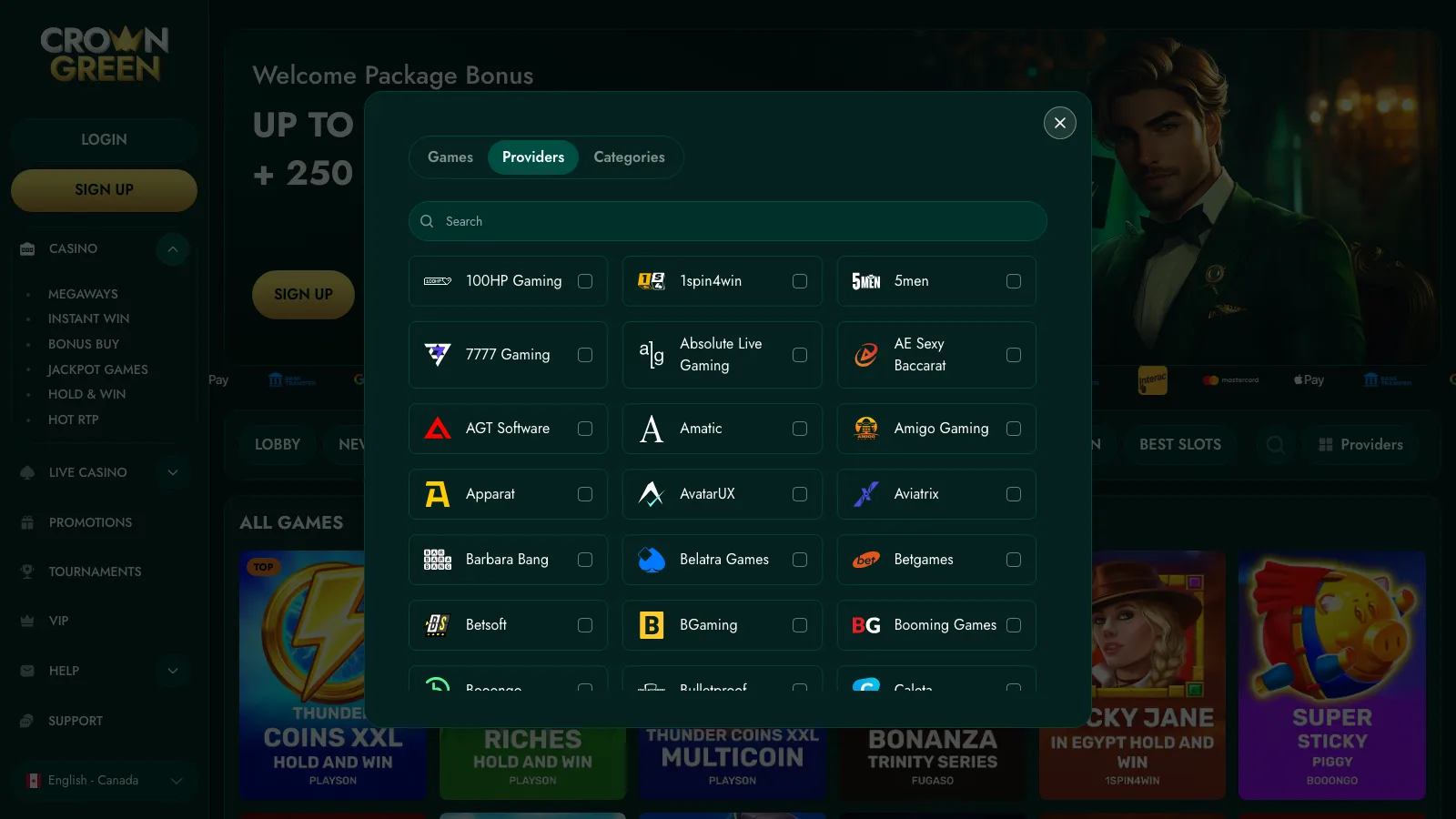Viewport: 1456px width, 819px height.
Task: Click the BGaming yellow B logo
Action: click(x=652, y=625)
